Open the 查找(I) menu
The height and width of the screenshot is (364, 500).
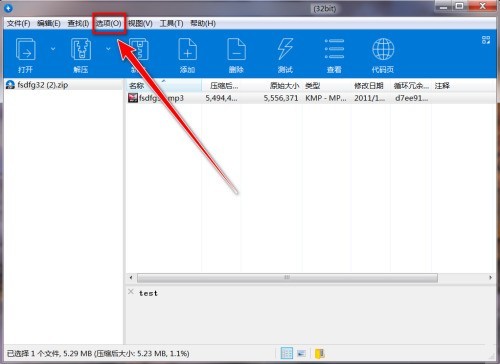(78, 23)
